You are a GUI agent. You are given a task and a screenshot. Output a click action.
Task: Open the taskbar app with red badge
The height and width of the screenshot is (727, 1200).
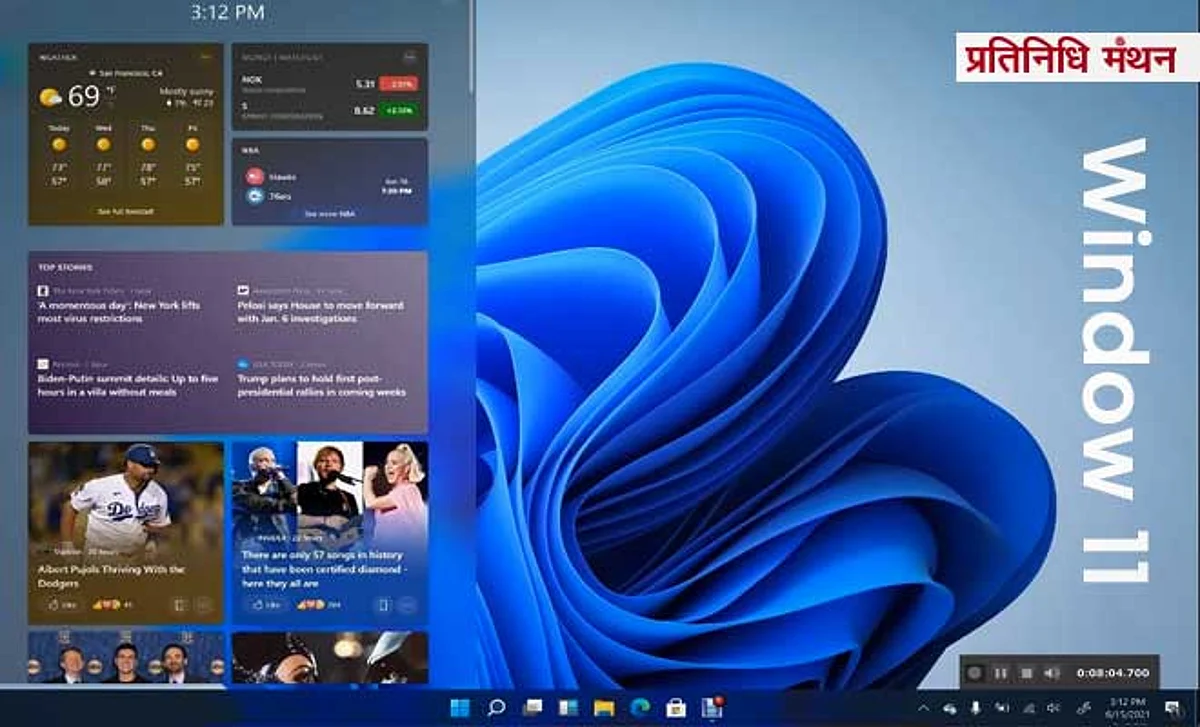click(x=711, y=707)
